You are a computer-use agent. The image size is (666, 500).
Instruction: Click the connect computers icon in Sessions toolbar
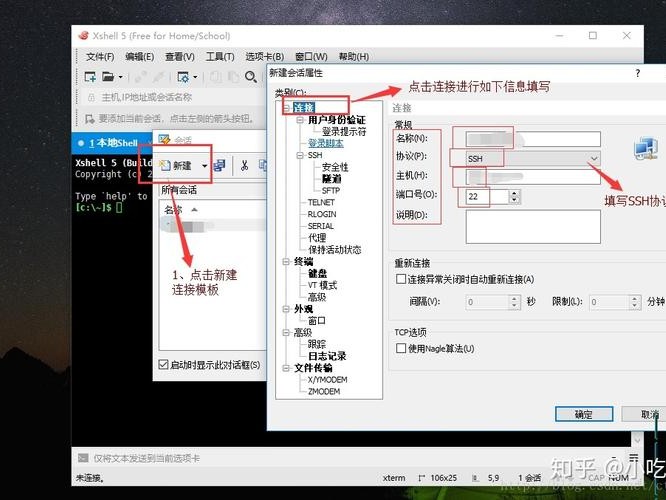(220, 165)
